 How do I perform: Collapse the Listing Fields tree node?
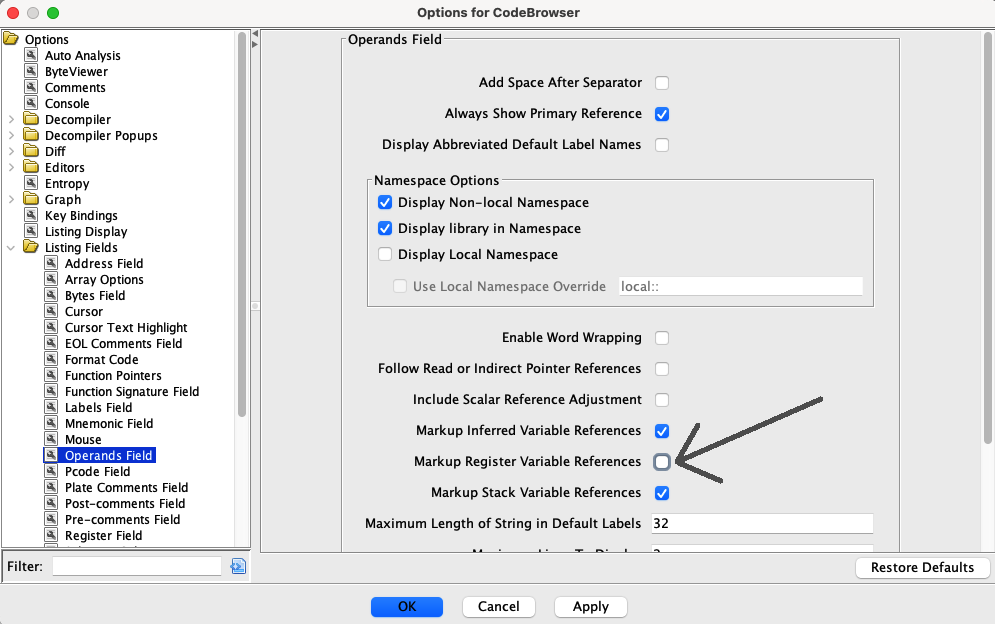[x=11, y=248]
